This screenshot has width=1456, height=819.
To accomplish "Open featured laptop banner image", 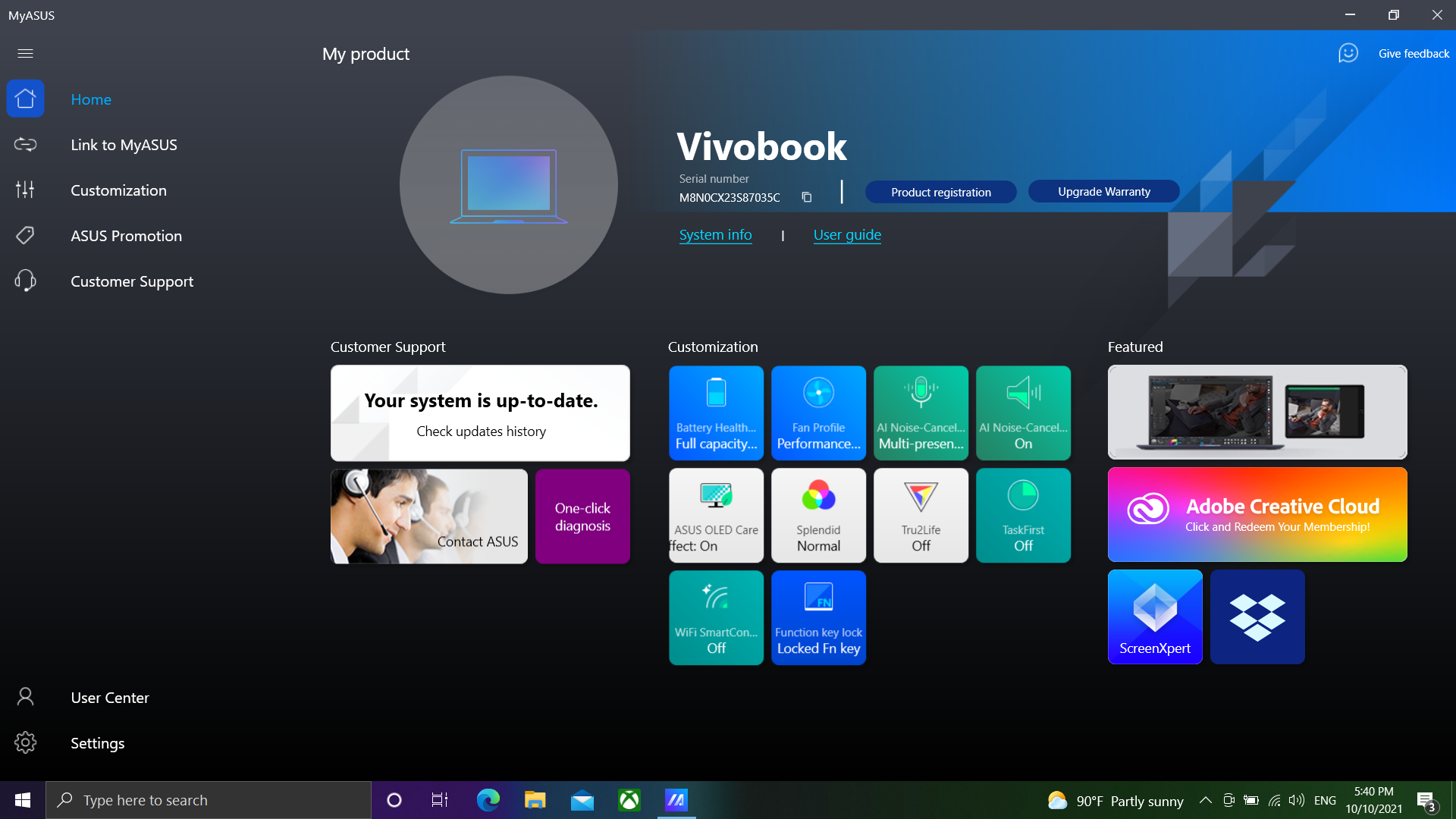I will tap(1257, 413).
